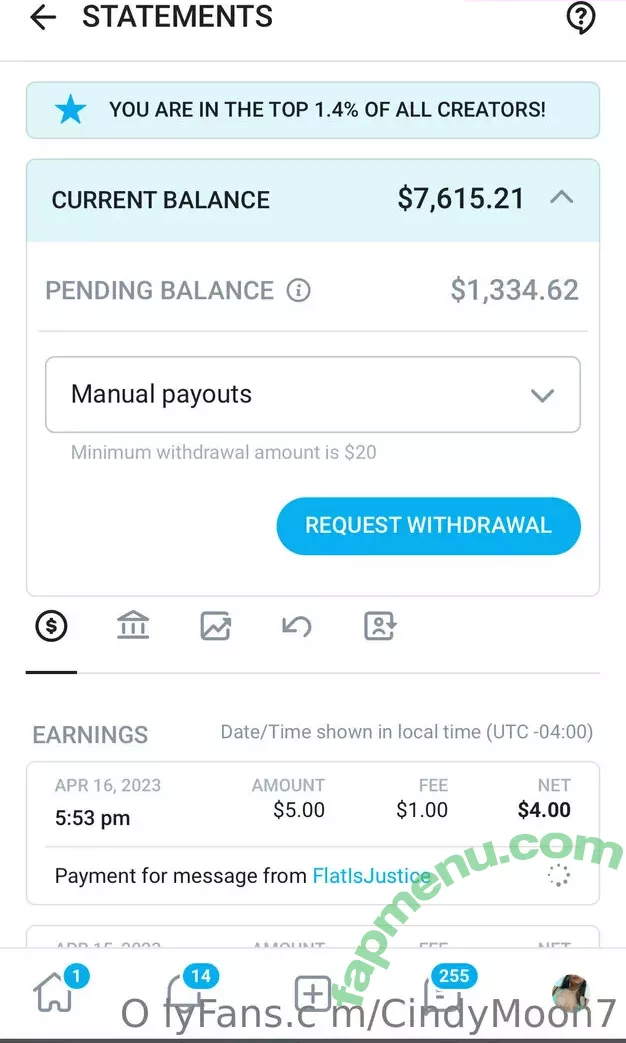Open the chart statistics tab
Viewport: 626px width, 1043px height.
point(216,627)
